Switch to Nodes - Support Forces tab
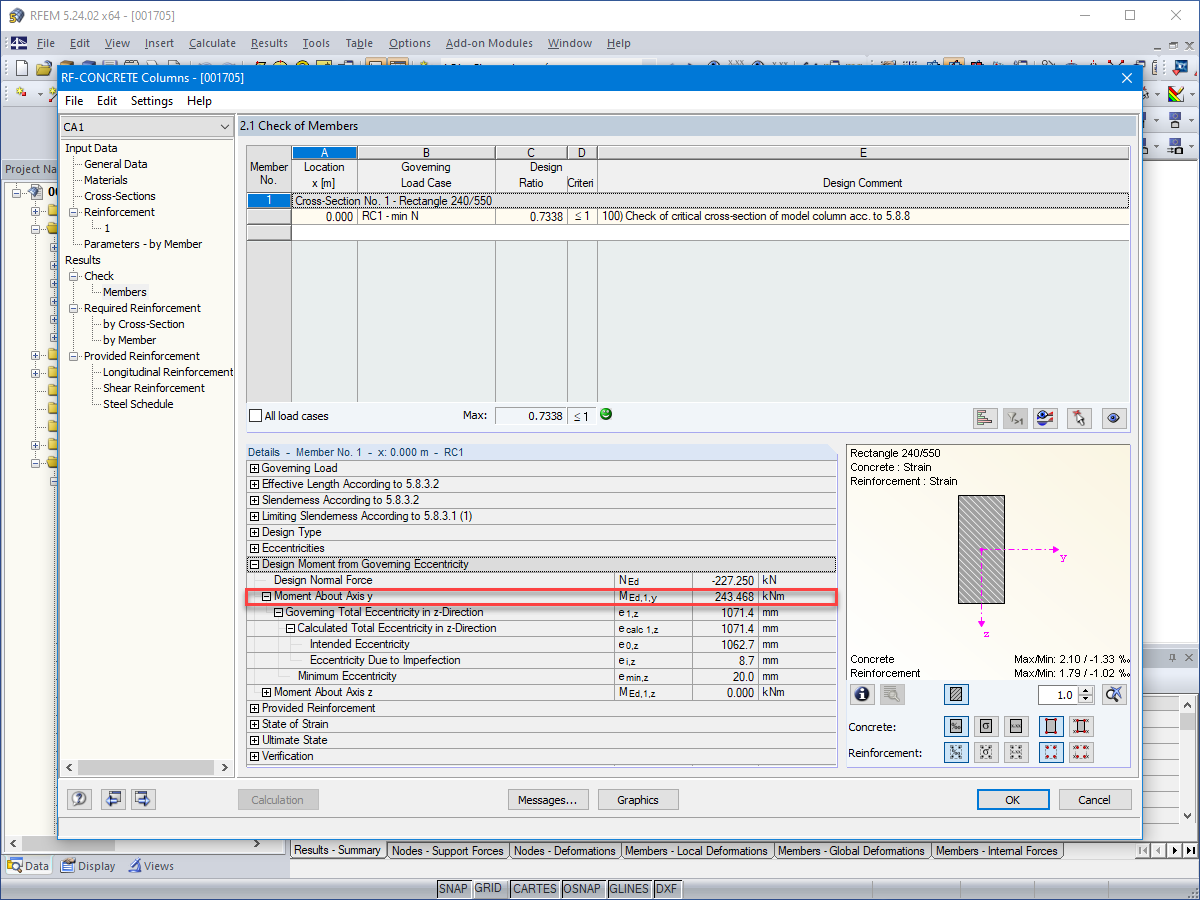The width and height of the screenshot is (1200, 900). click(x=447, y=851)
